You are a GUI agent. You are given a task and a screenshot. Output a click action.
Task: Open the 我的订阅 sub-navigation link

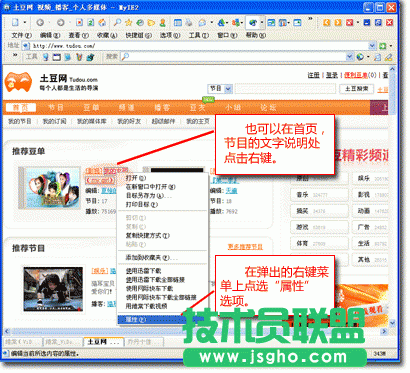[54, 121]
